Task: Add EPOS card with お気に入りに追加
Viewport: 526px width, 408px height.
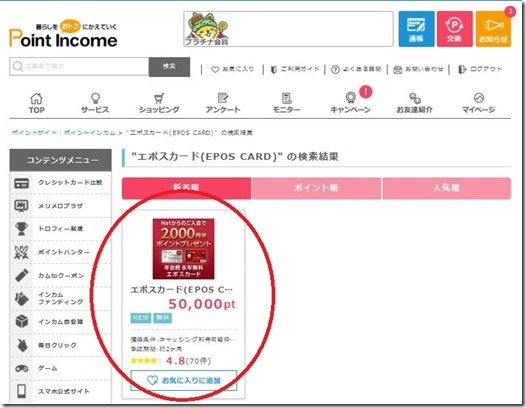Action: click(x=184, y=380)
